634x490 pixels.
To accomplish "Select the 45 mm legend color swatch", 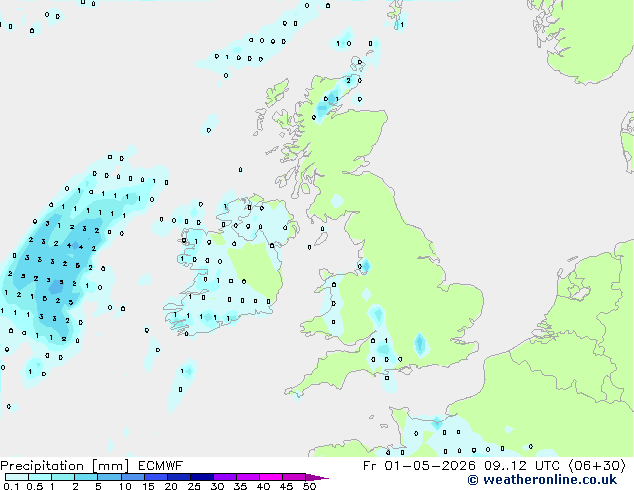I will coord(294,477).
